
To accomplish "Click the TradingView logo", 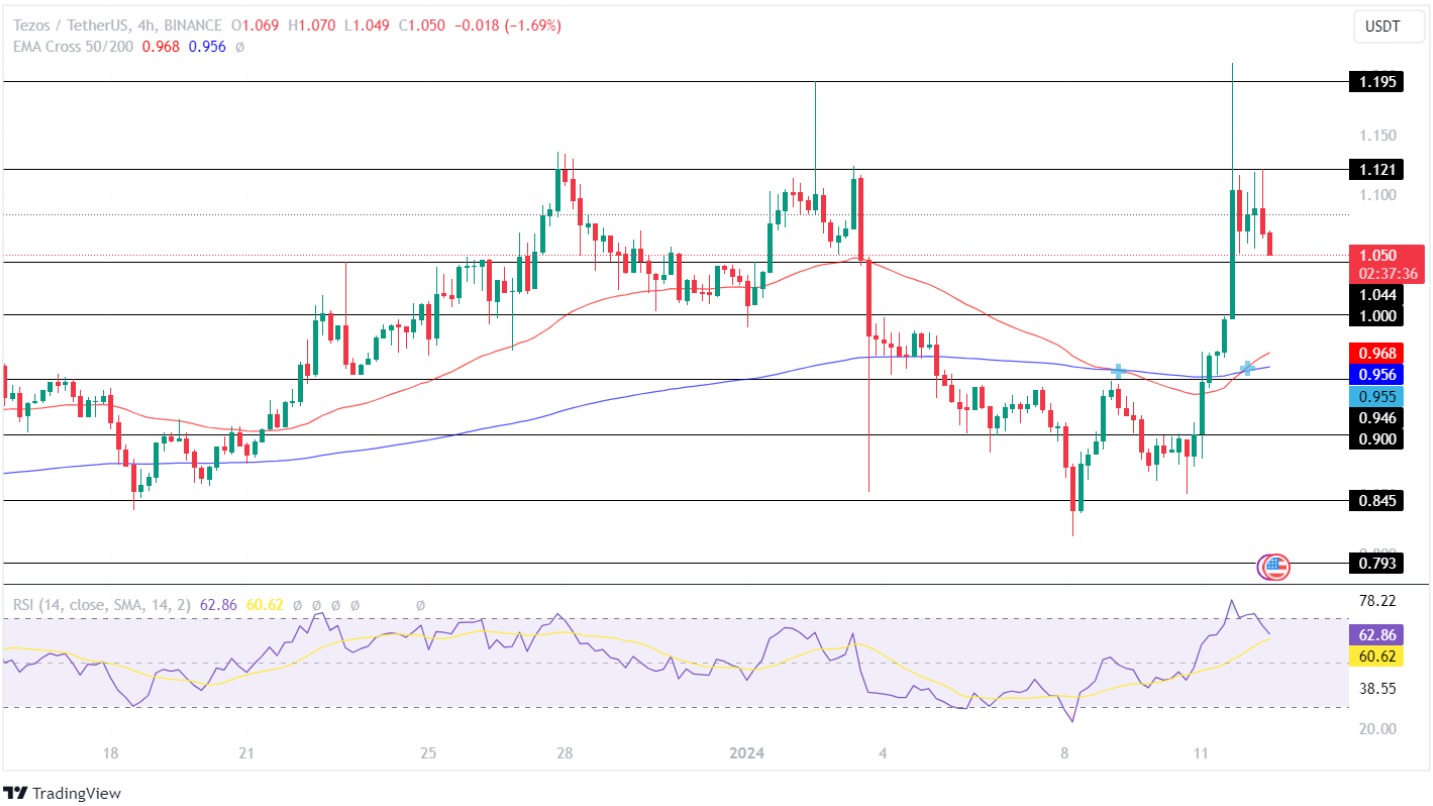I will [x=63, y=793].
